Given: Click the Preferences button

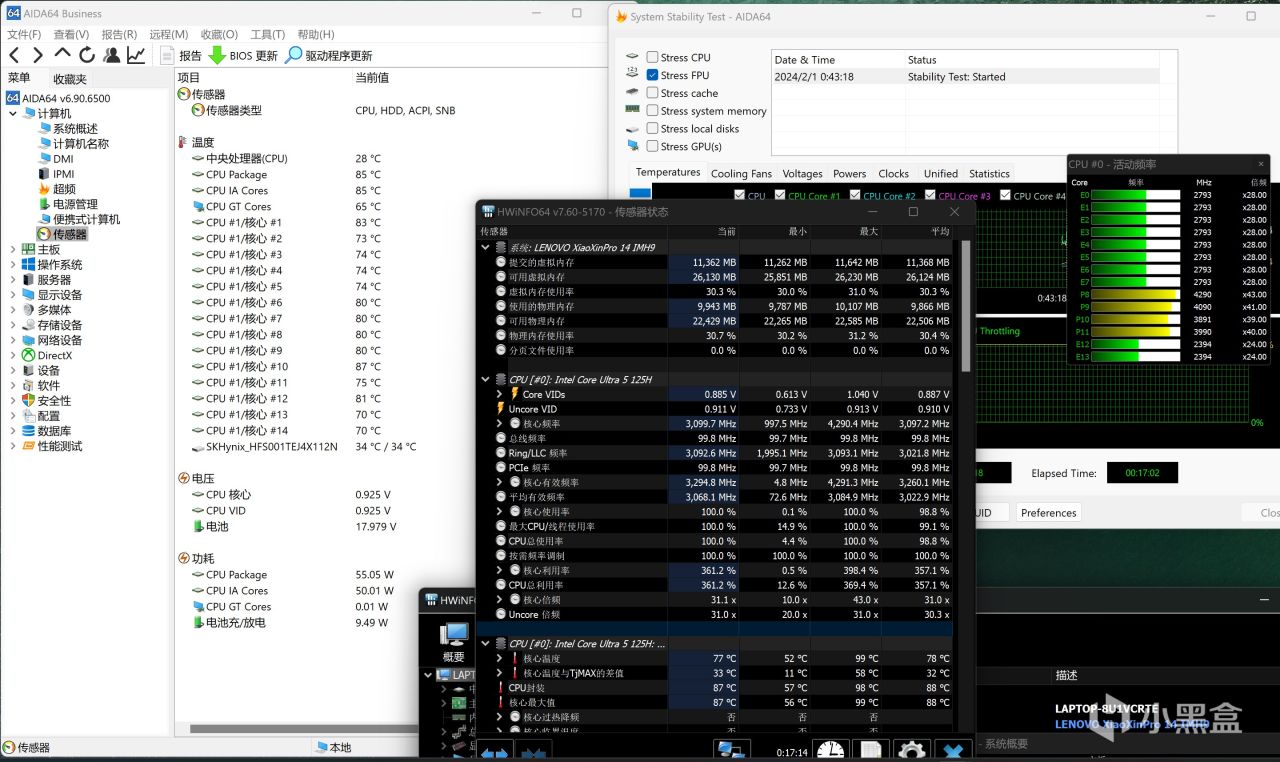Looking at the screenshot, I should 1049,513.
